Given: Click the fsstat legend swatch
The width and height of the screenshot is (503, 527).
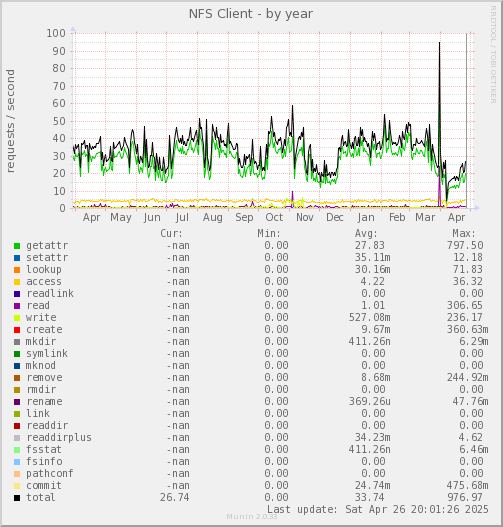Looking at the screenshot, I should (x=17, y=450).
